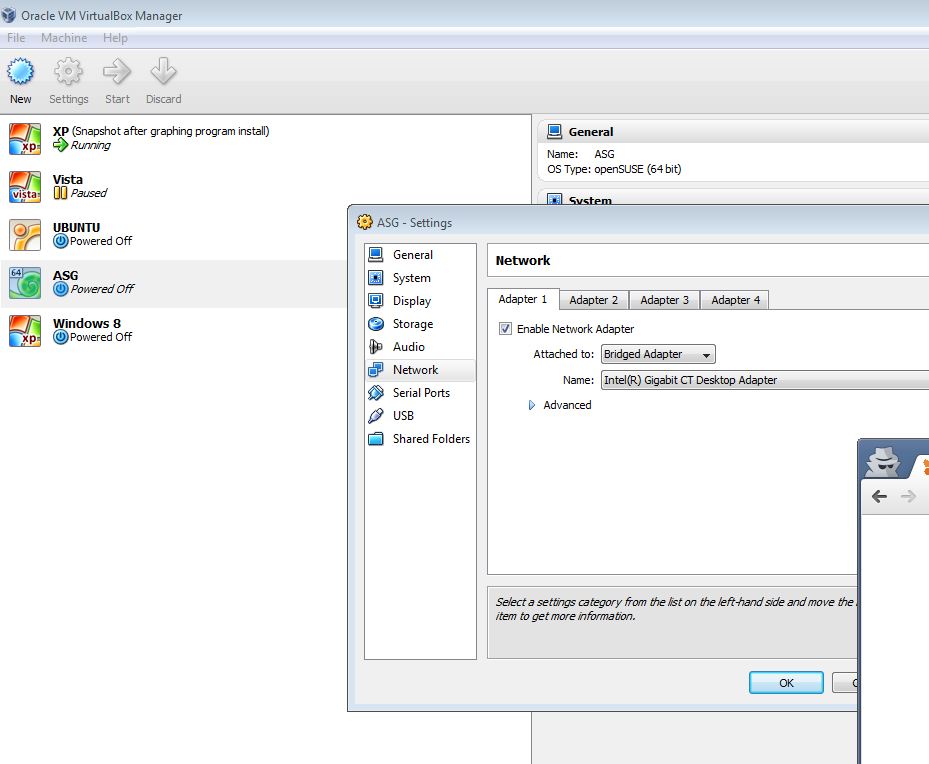This screenshot has height=764, width=929.
Task: Open the Attached to dropdown
Action: point(658,354)
